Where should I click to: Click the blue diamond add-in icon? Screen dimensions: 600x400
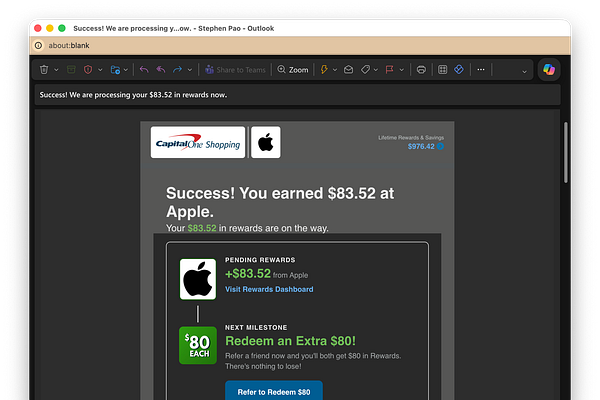pyautogui.click(x=459, y=70)
